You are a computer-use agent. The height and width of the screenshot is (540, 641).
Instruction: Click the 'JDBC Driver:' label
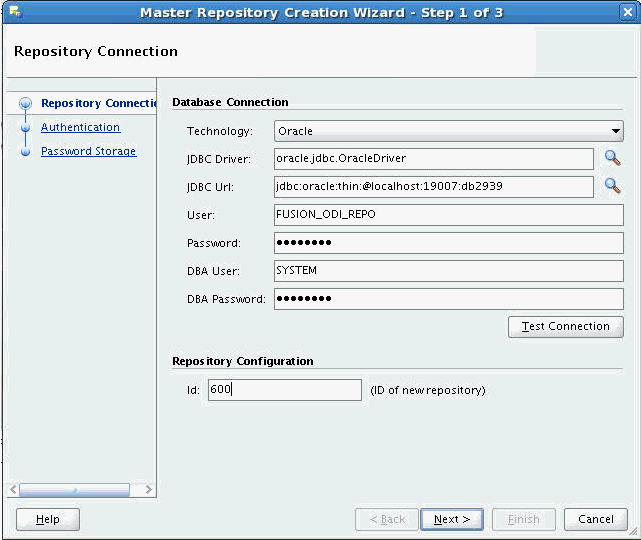point(219,159)
